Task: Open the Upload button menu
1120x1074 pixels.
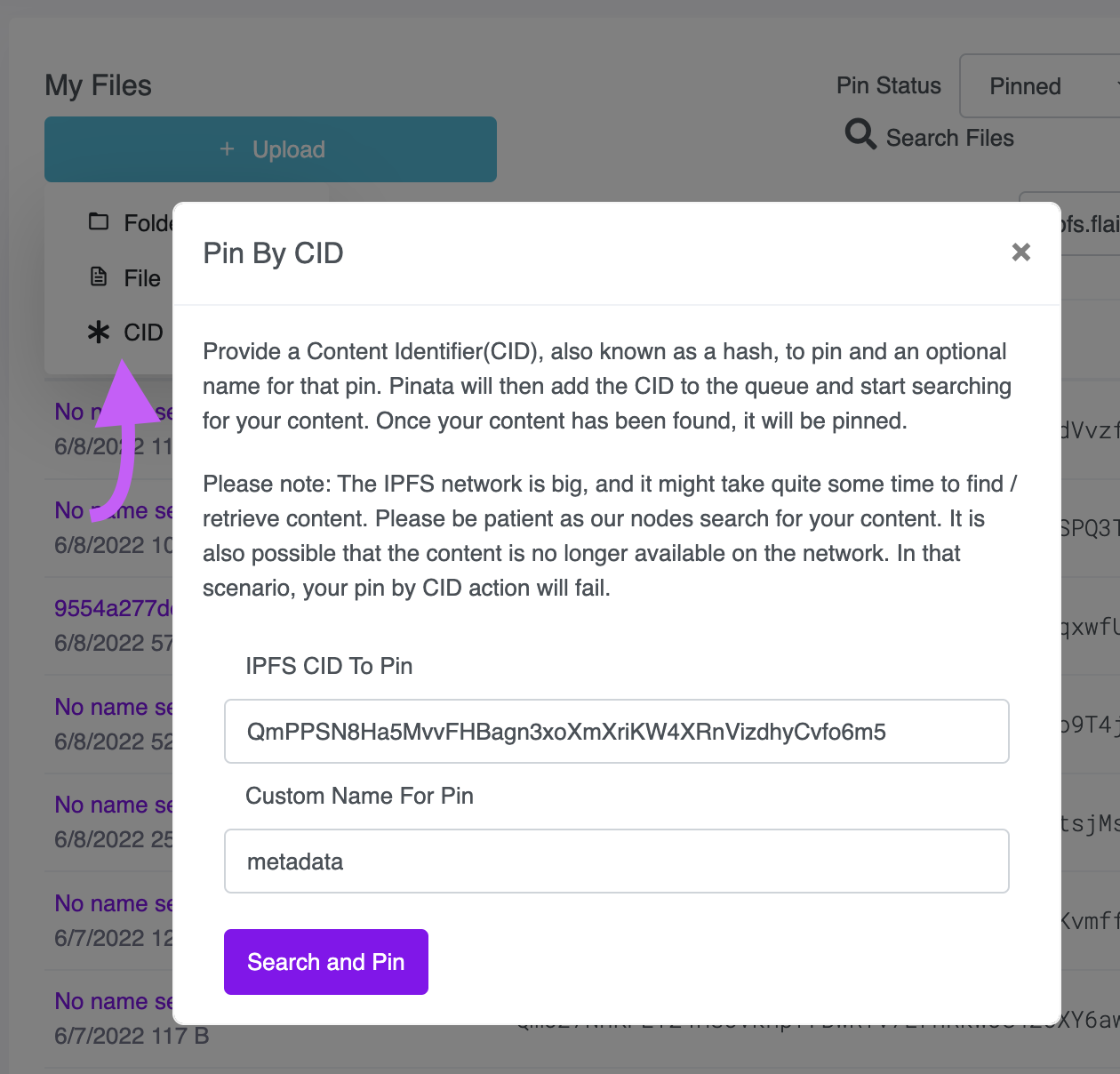Action: click(x=271, y=149)
